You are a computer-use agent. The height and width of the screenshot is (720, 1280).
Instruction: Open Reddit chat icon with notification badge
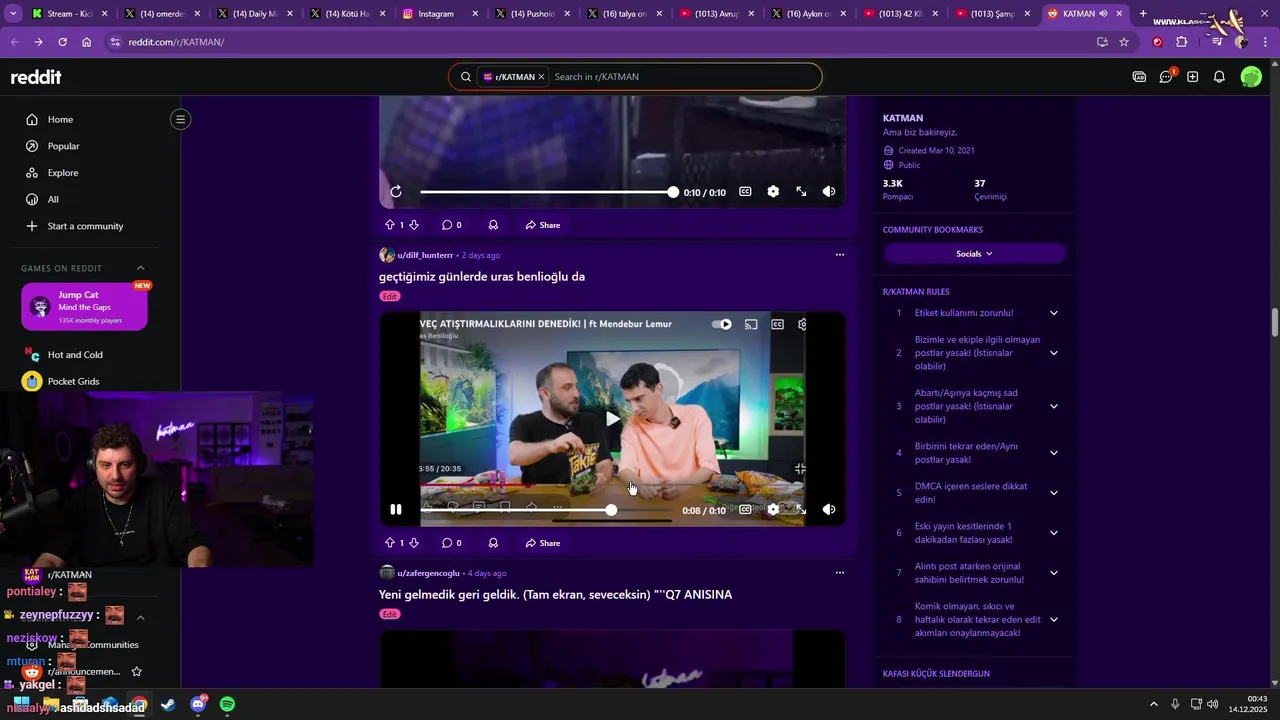(x=1166, y=76)
